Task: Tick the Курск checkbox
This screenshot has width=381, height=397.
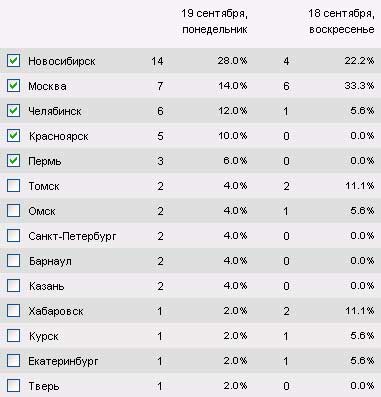Action: (13, 336)
